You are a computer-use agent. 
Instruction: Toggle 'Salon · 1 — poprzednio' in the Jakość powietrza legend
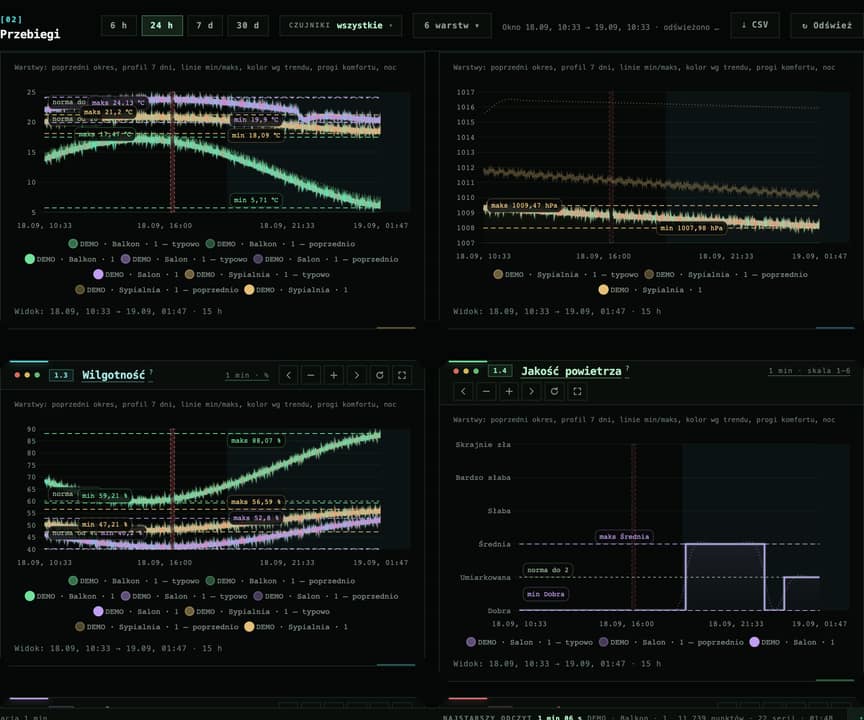[671, 642]
